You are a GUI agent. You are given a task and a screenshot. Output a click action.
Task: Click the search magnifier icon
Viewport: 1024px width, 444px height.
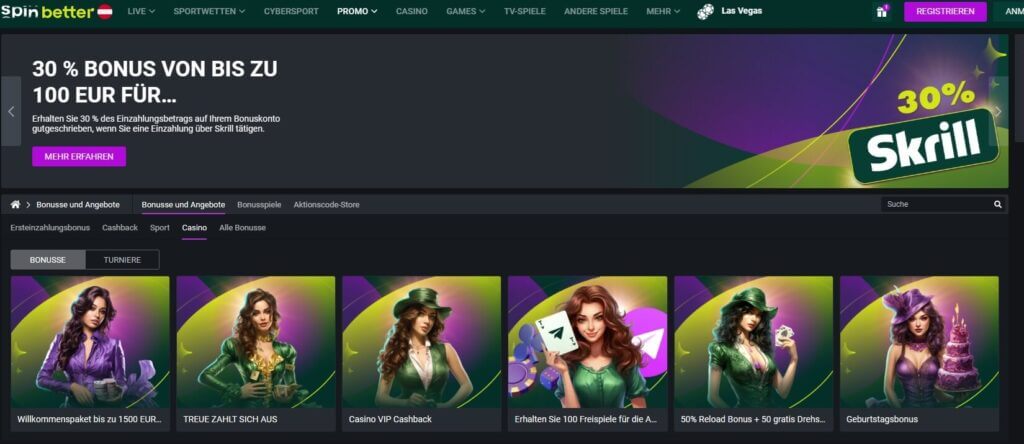(998, 204)
